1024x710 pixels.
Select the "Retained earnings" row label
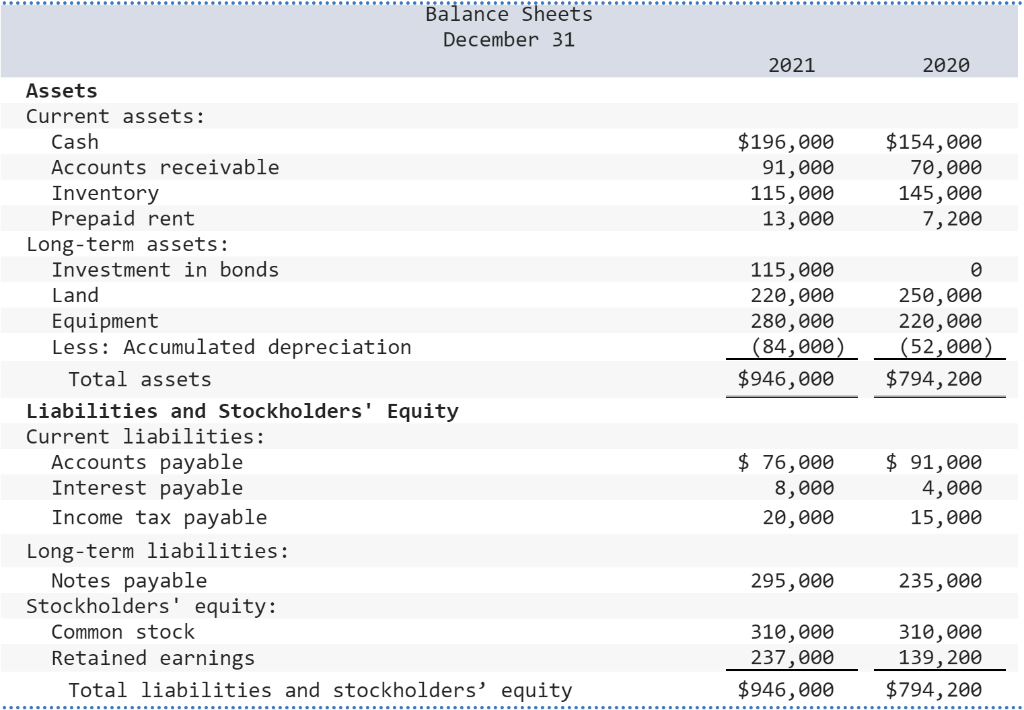click(x=153, y=658)
